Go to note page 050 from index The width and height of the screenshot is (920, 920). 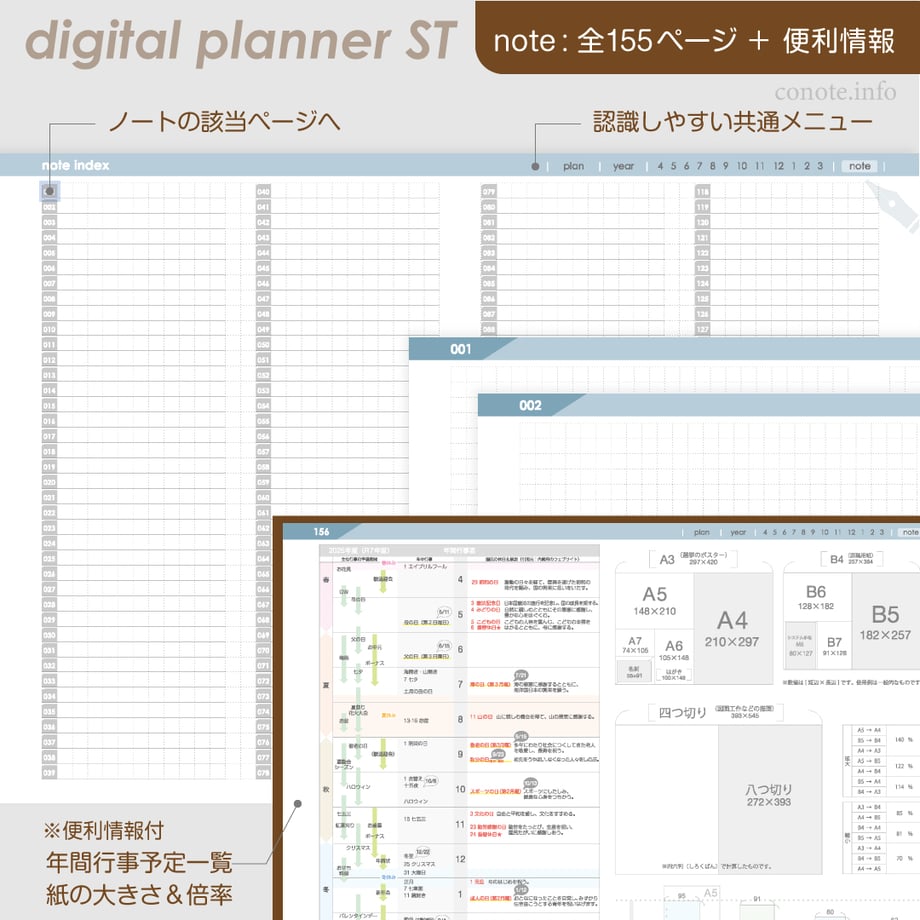click(x=263, y=344)
